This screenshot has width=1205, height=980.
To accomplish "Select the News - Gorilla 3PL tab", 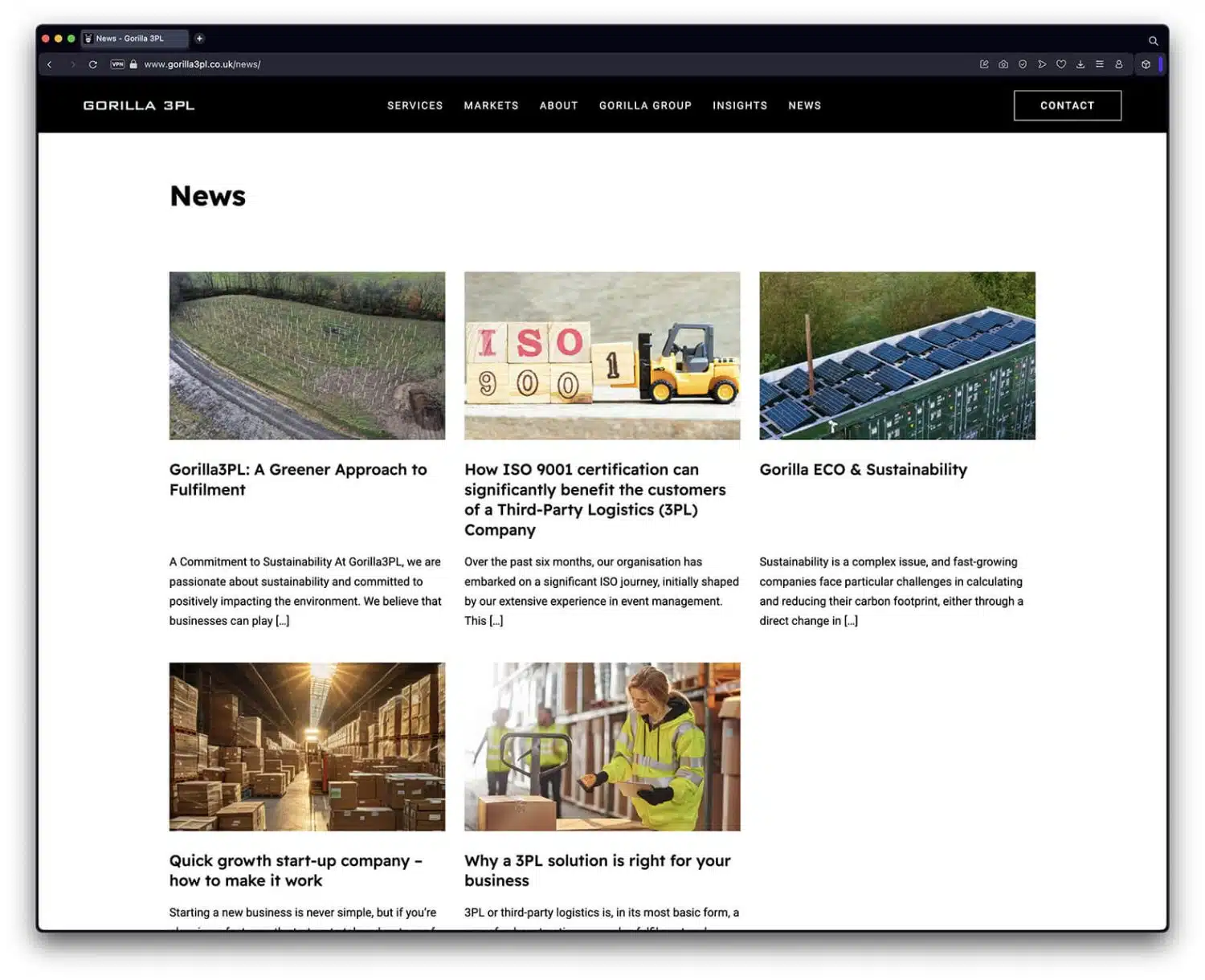I will [134, 38].
